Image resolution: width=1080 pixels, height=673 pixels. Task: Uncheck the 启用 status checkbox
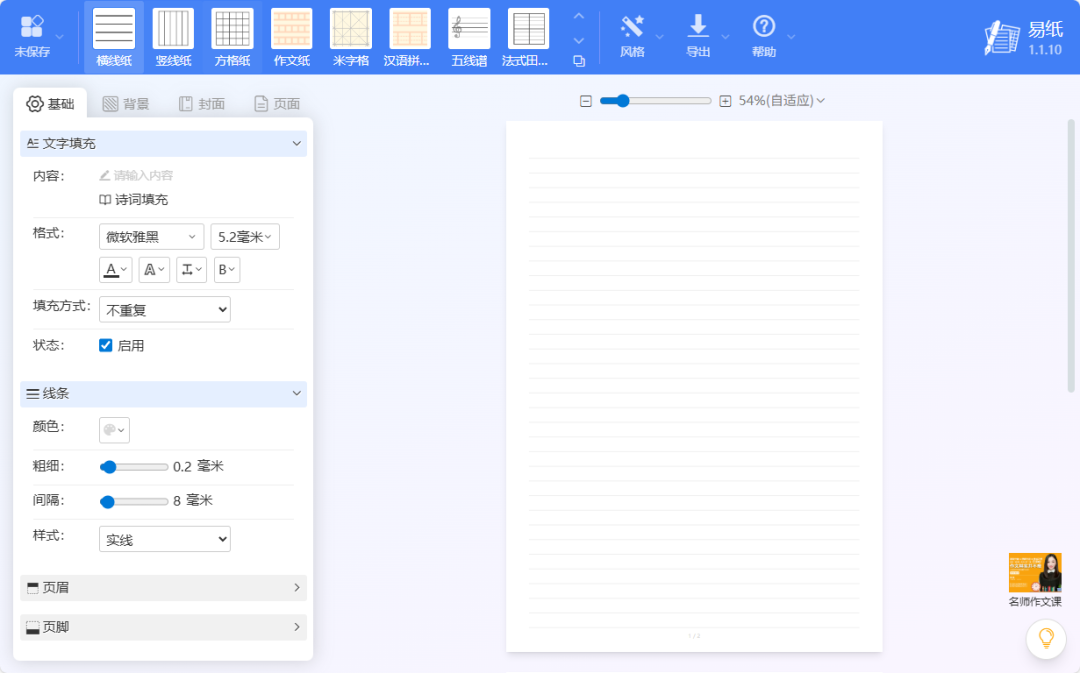click(105, 345)
